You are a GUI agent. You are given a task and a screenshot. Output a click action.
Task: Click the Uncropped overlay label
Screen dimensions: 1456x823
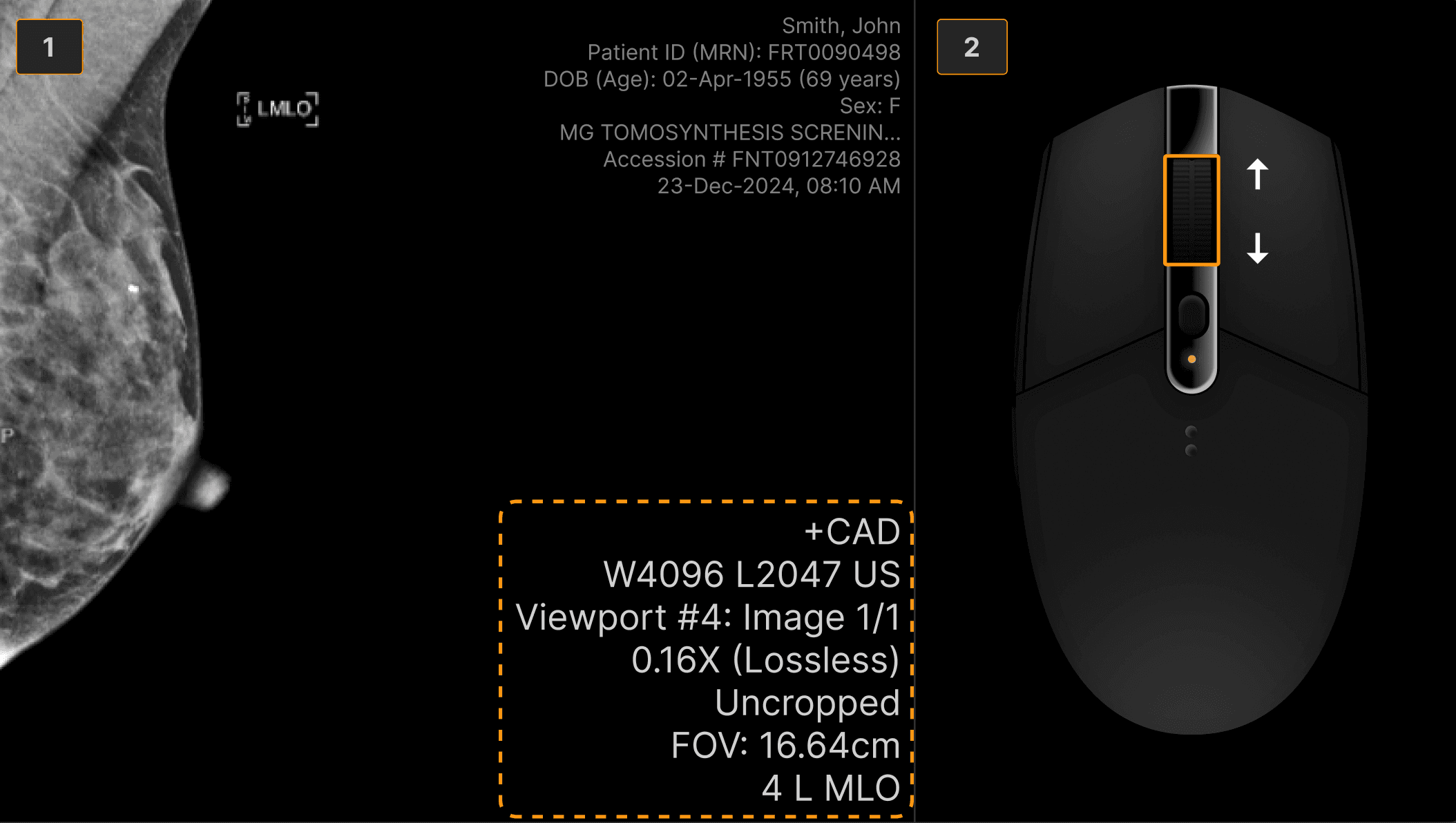coord(807,703)
